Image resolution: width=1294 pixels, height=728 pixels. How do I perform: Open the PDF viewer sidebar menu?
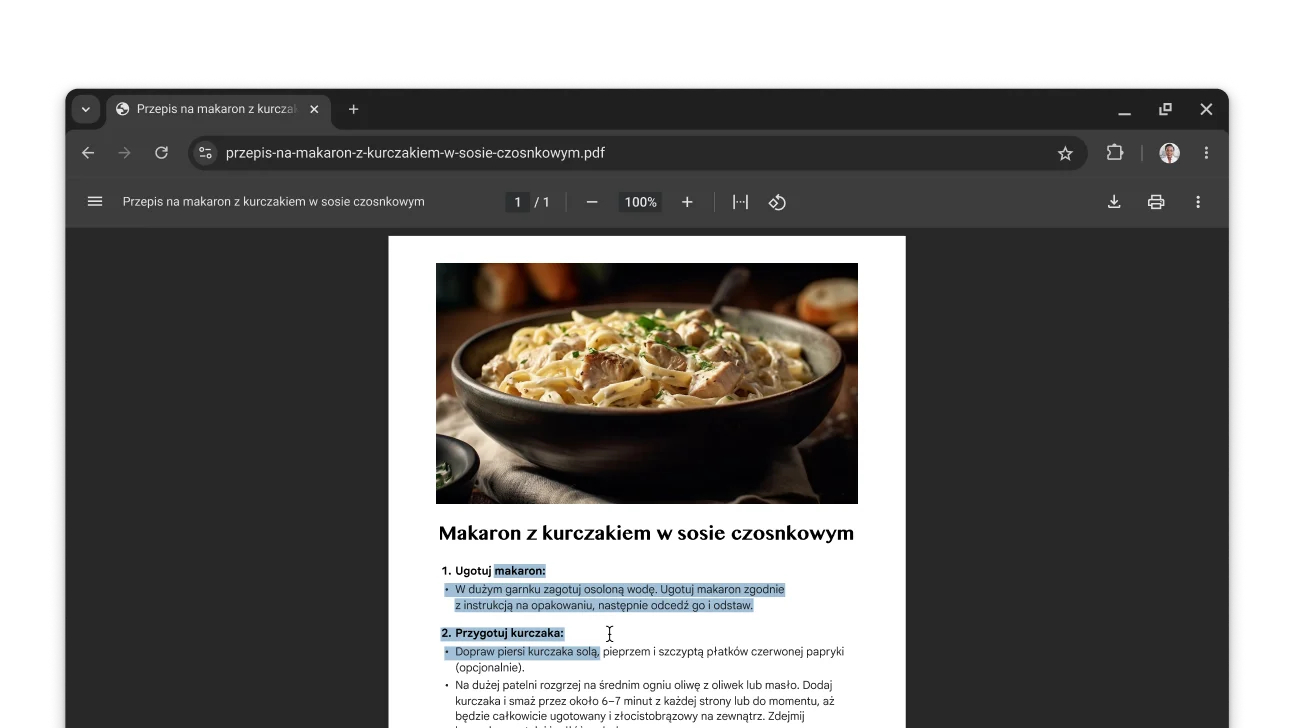(x=94, y=201)
